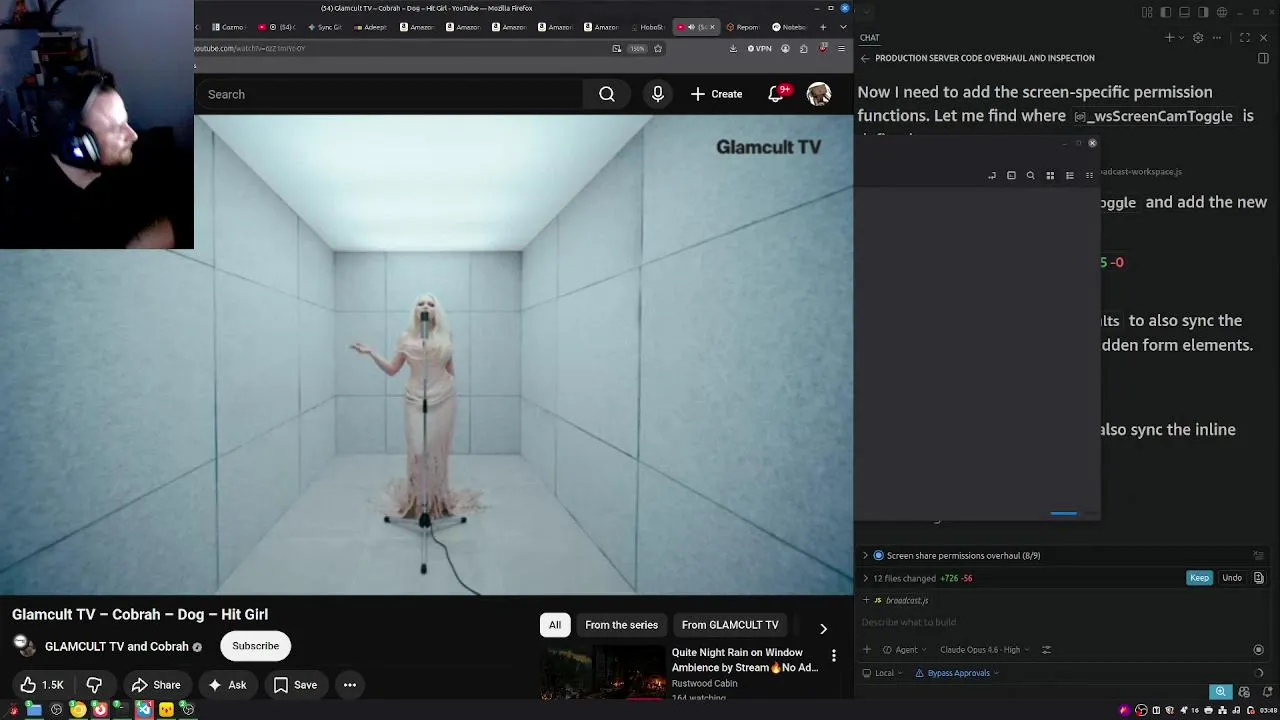Configure tools icon in chat input

point(1046,650)
